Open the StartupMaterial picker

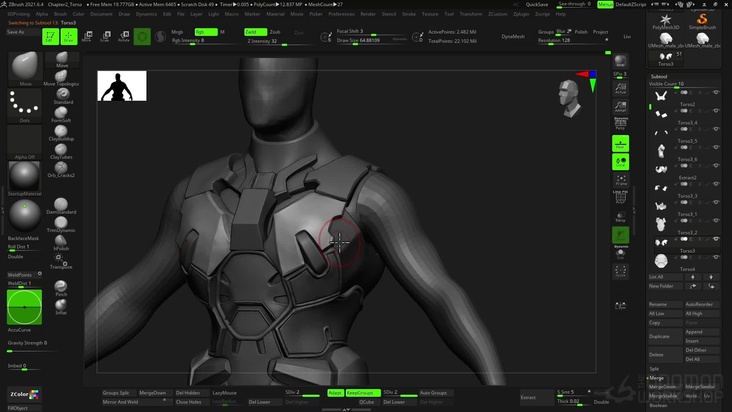click(24, 179)
